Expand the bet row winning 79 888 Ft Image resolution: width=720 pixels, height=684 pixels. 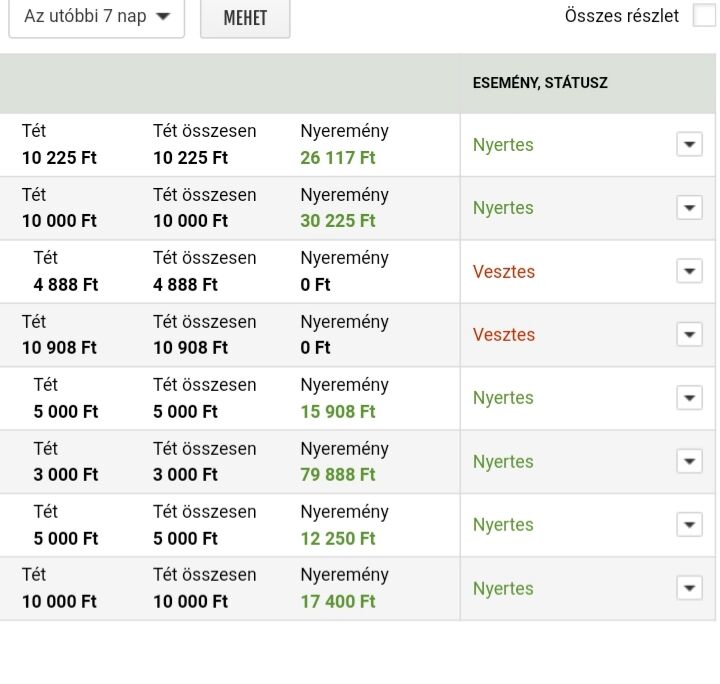(689, 461)
